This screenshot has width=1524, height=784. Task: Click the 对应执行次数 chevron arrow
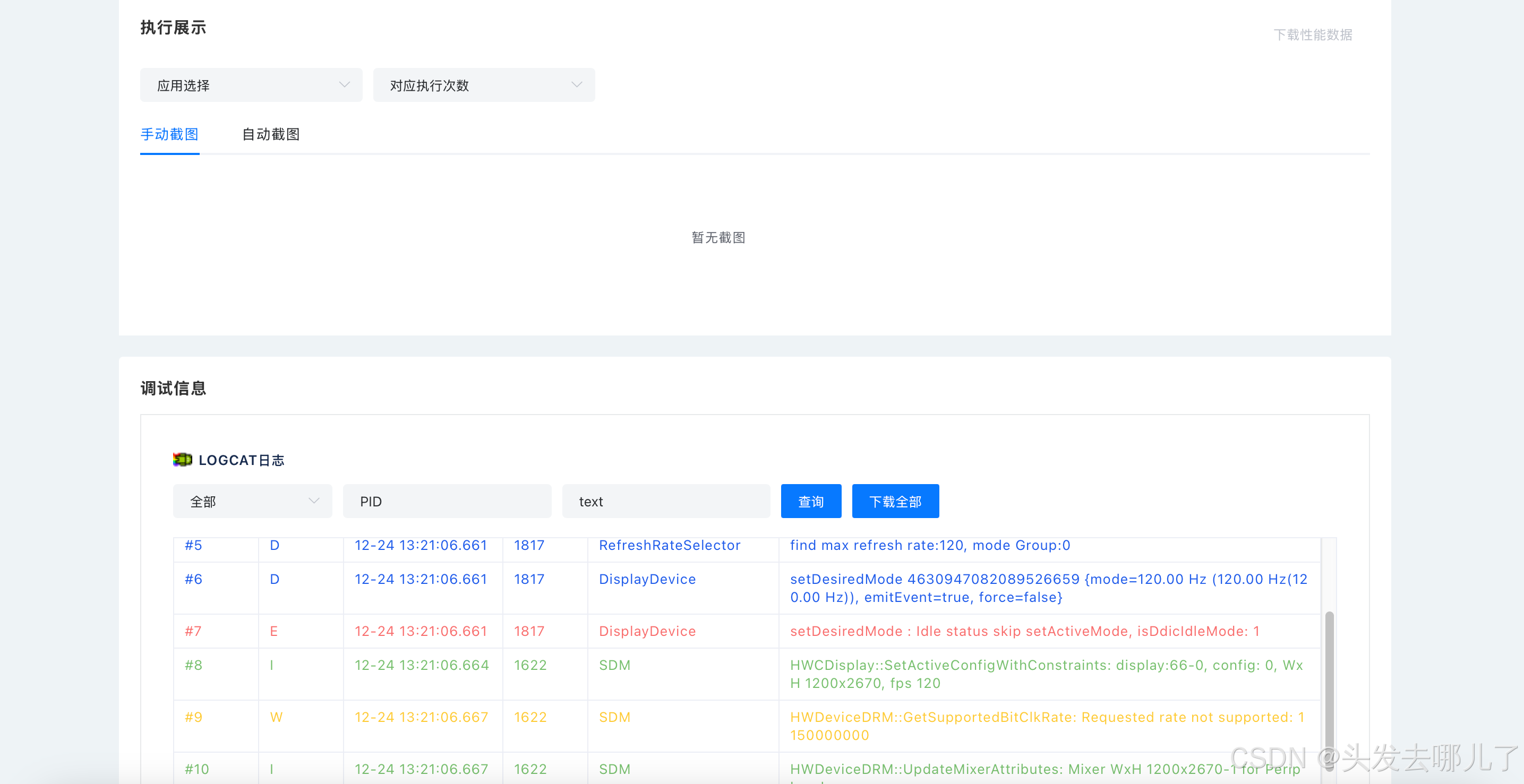pos(577,85)
